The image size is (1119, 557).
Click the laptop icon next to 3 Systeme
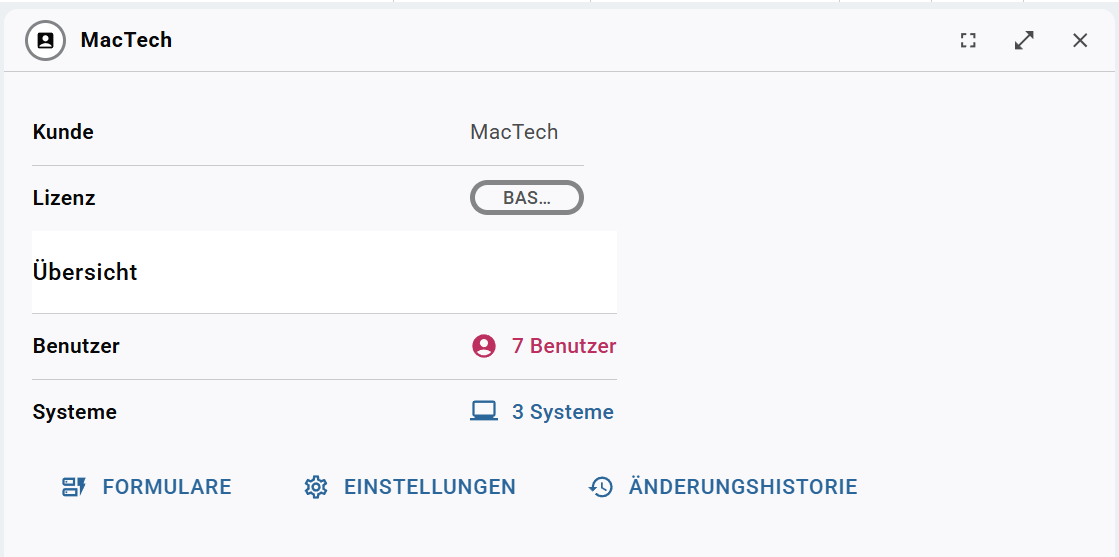point(484,411)
